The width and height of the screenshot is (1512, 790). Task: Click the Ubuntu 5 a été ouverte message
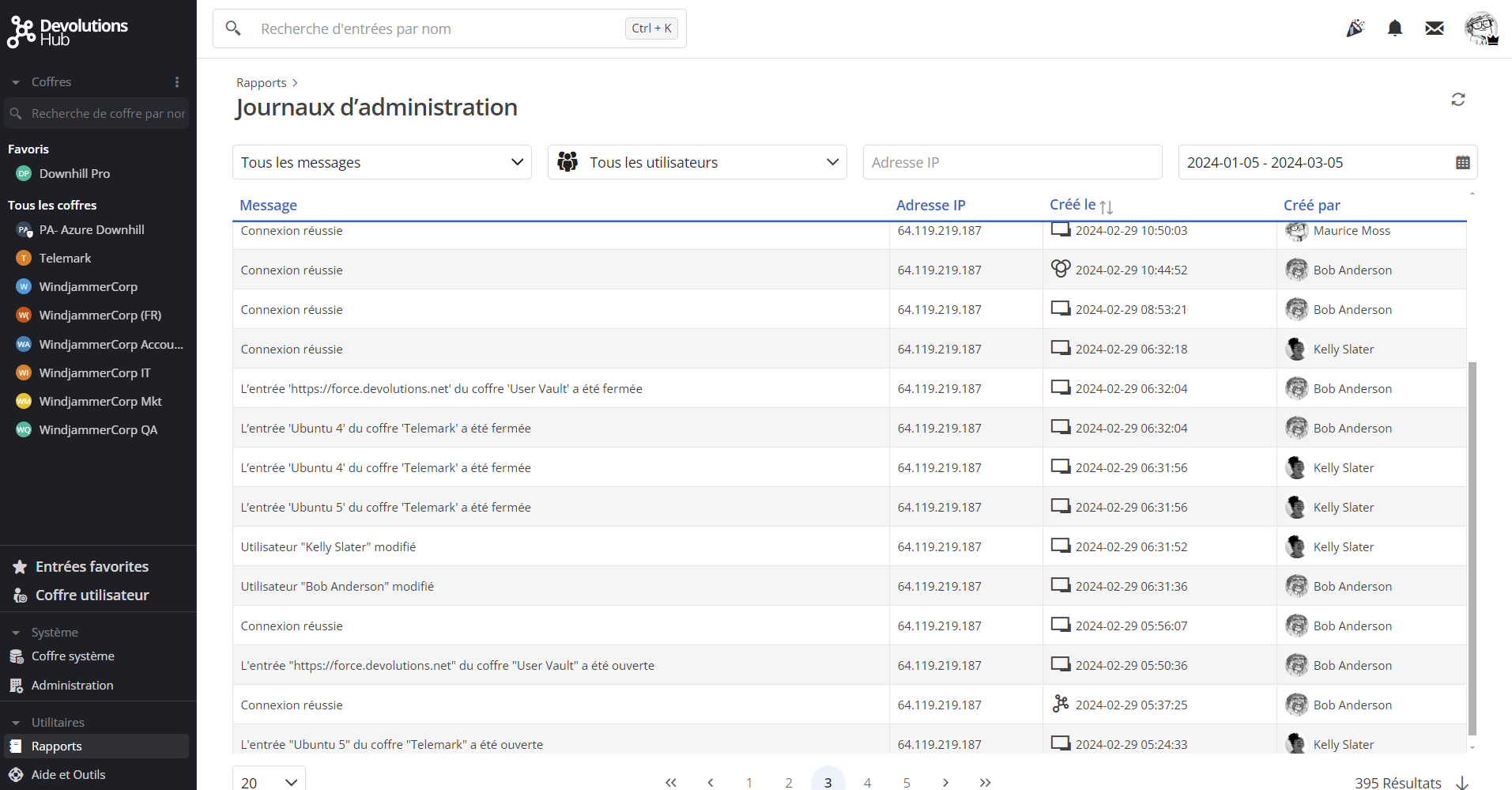coord(391,744)
